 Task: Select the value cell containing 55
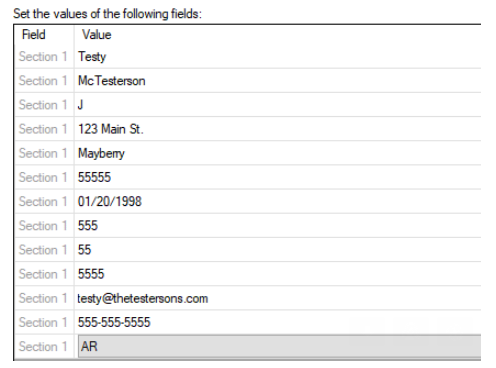[x=278, y=250]
